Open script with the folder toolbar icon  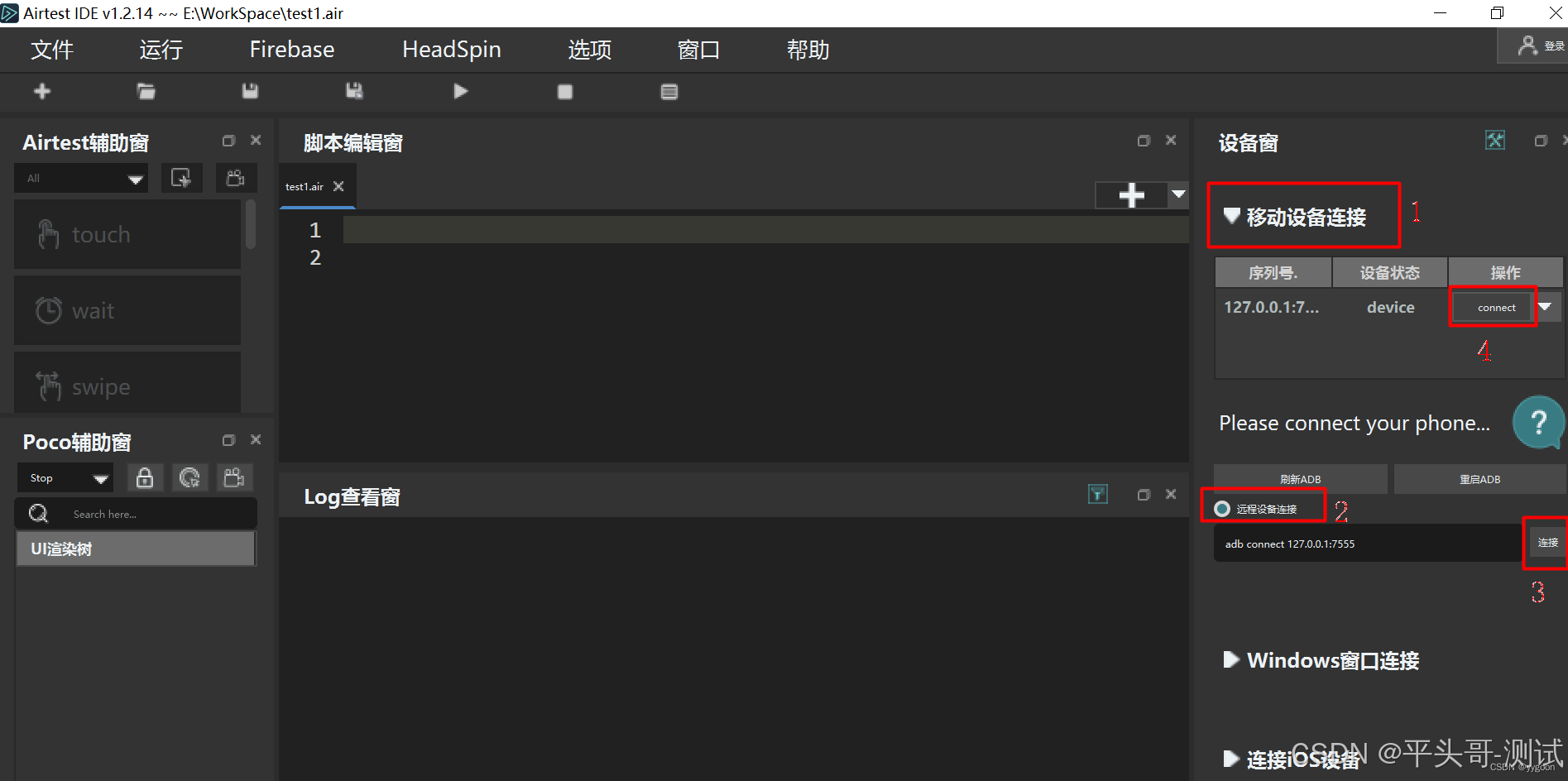(x=146, y=91)
